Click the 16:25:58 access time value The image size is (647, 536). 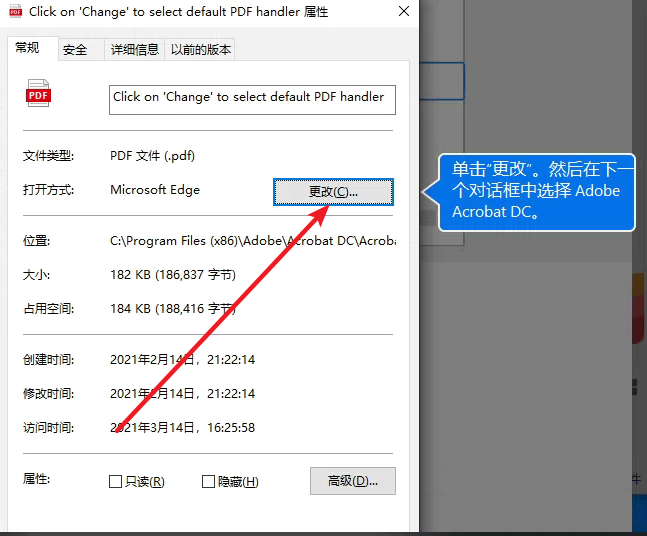pos(231,428)
